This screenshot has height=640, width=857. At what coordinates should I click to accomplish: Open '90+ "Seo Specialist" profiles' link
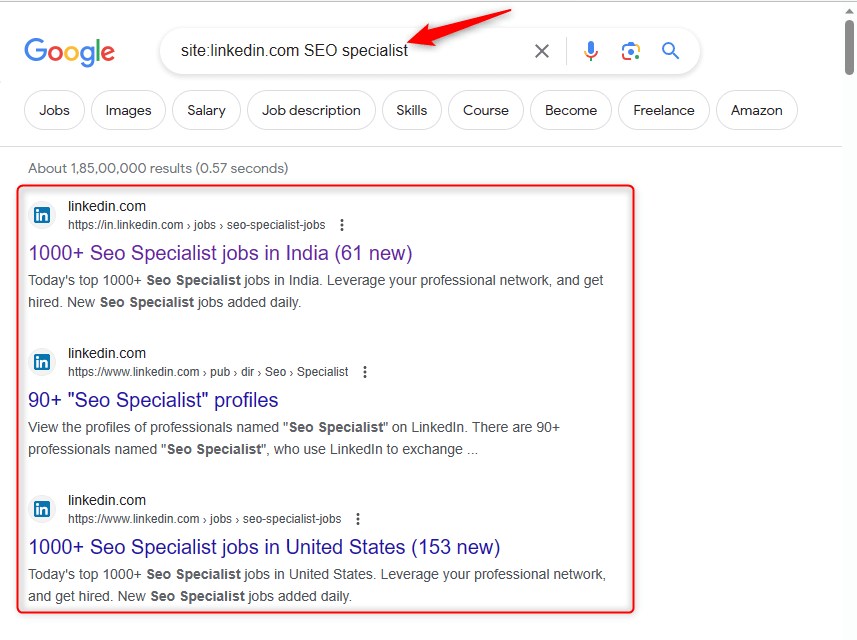point(153,400)
